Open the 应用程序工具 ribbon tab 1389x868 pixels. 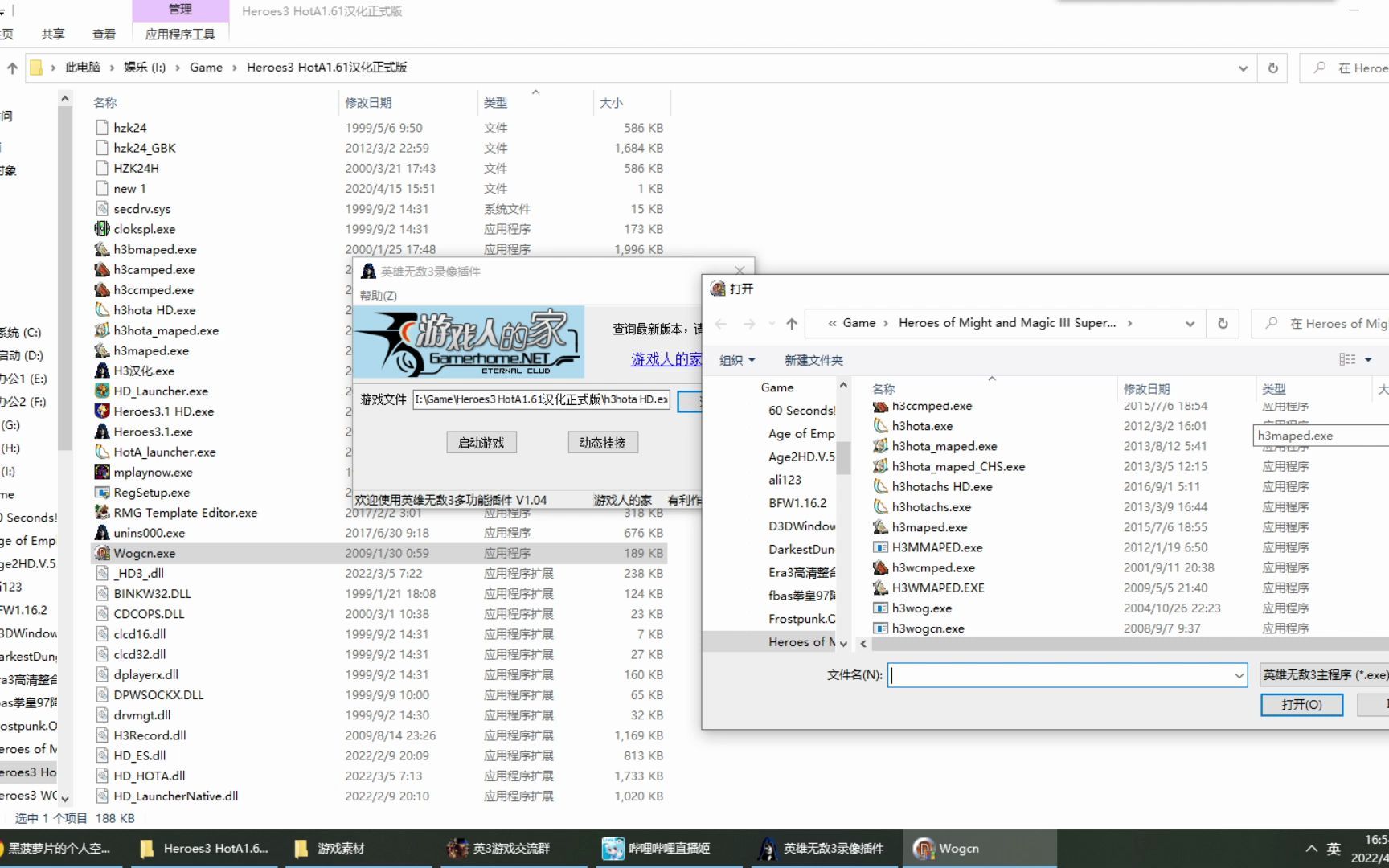pos(180,34)
